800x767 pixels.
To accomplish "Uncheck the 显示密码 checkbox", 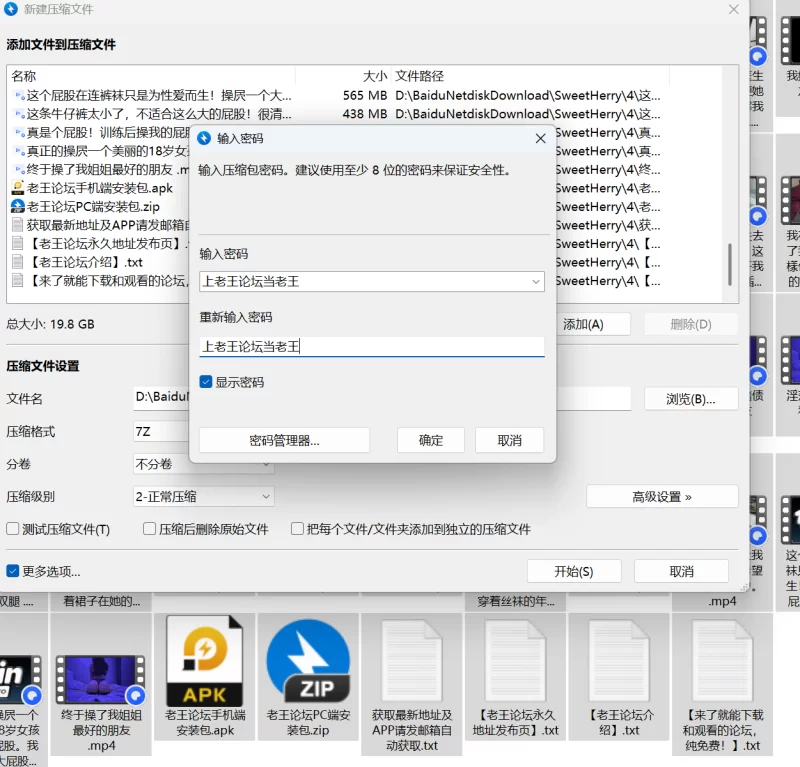I will coord(206,382).
